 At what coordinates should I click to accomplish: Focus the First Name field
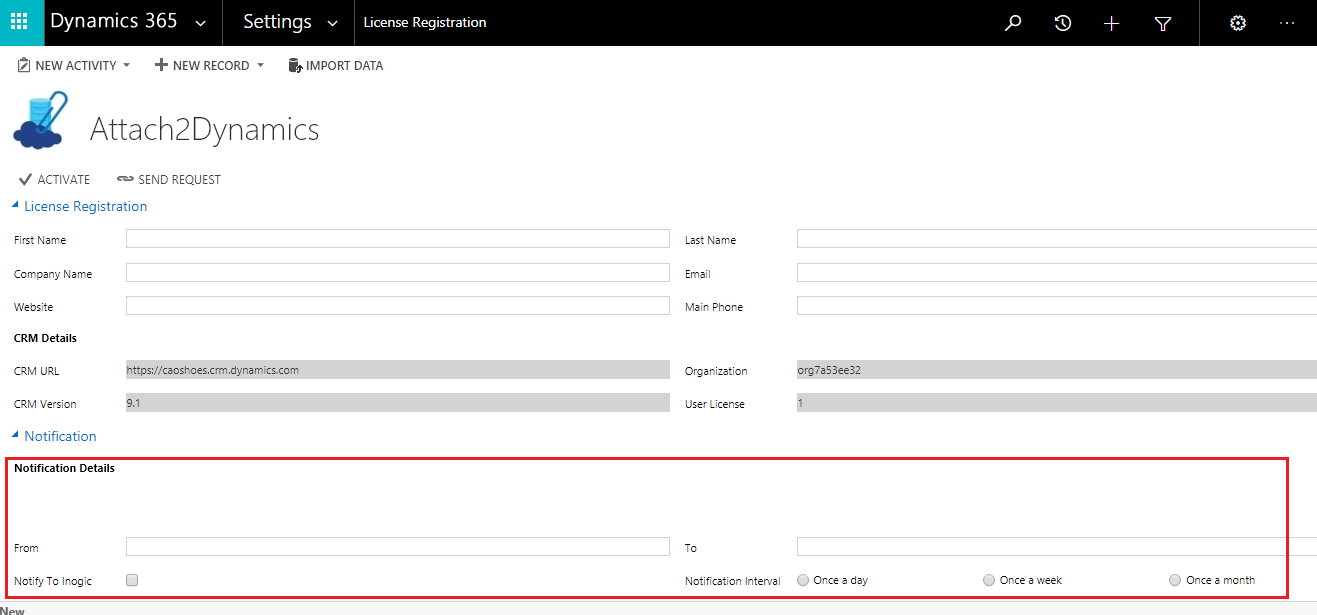pyautogui.click(x=398, y=239)
